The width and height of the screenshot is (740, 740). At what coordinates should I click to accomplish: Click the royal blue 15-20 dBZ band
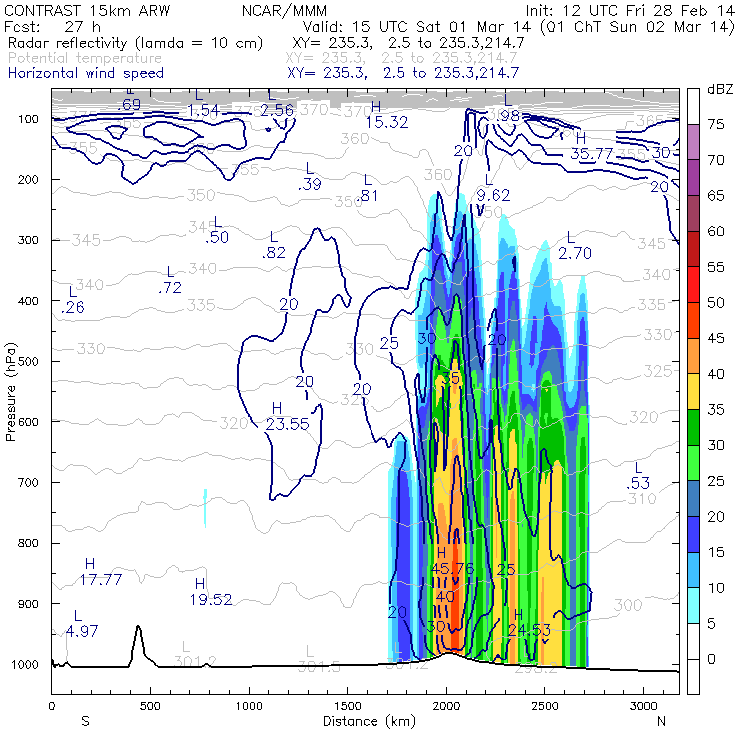coord(693,534)
